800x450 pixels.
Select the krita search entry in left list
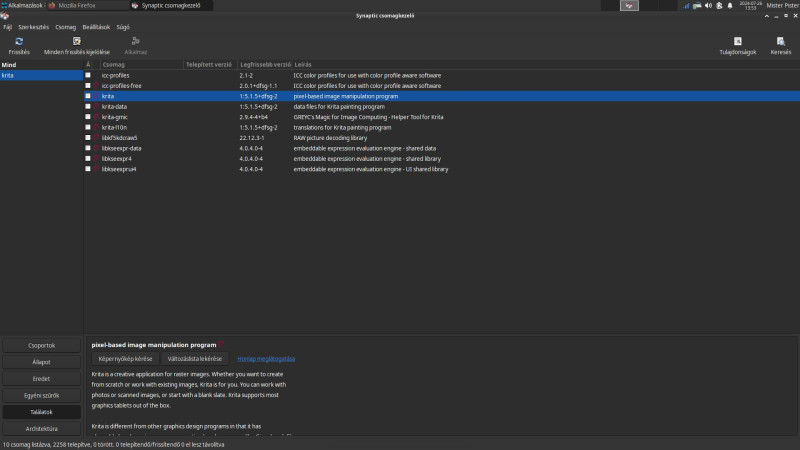(41, 75)
